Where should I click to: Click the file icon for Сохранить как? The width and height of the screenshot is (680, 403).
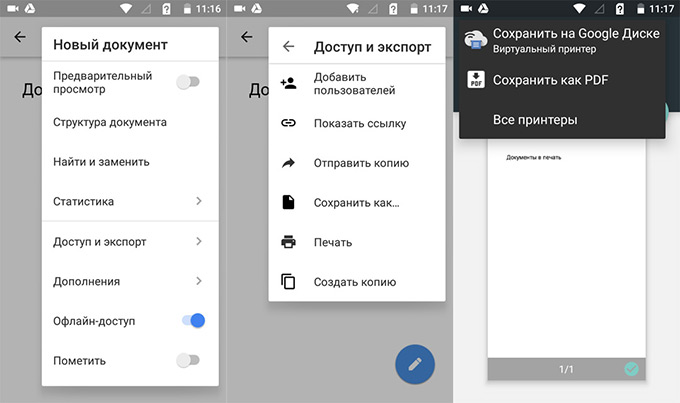click(288, 202)
